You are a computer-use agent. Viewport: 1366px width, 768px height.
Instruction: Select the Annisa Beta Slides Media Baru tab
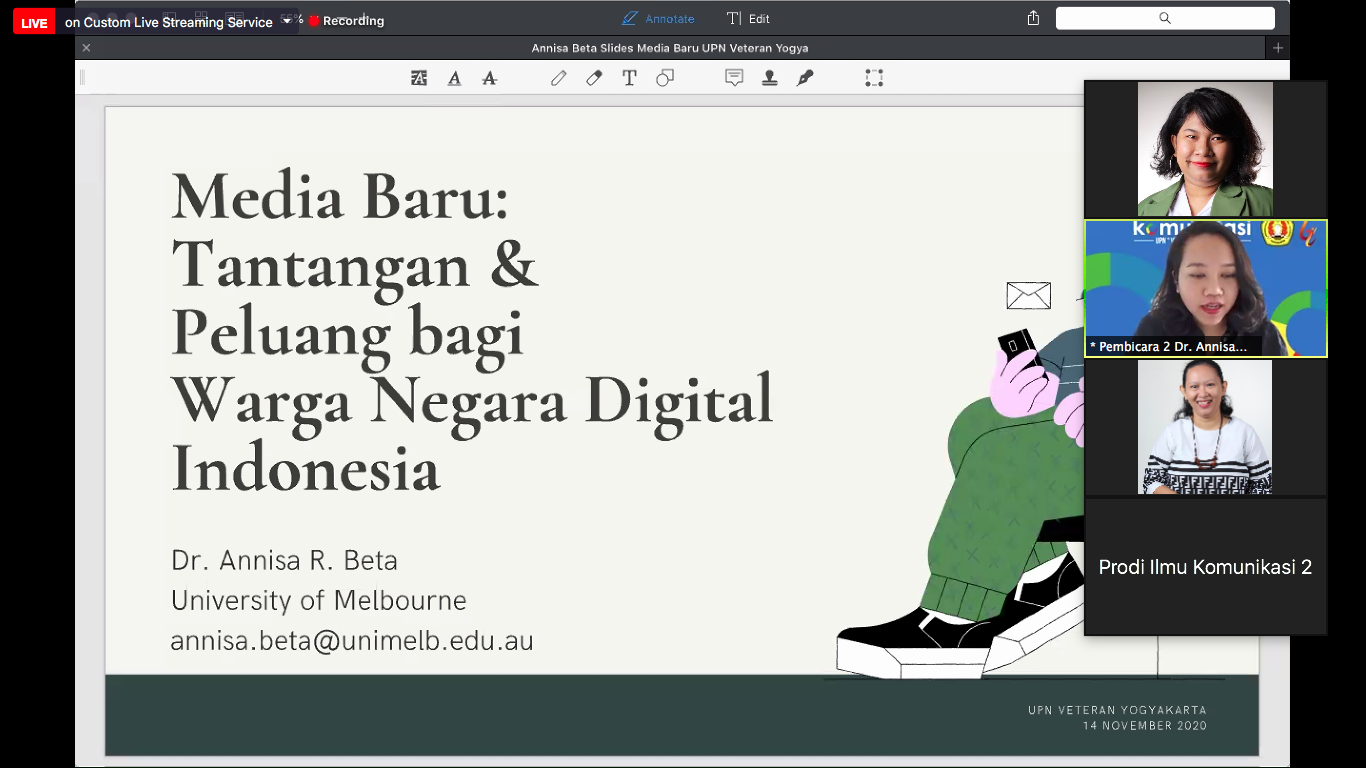[x=670, y=47]
